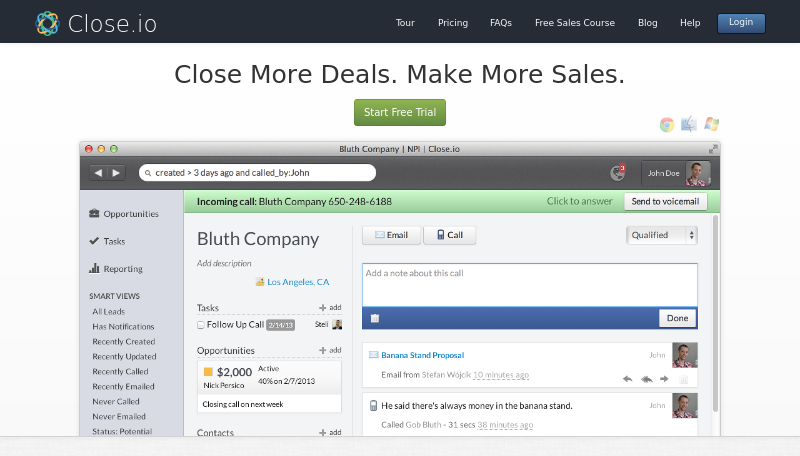Click the Close.io logo icon

[47, 23]
